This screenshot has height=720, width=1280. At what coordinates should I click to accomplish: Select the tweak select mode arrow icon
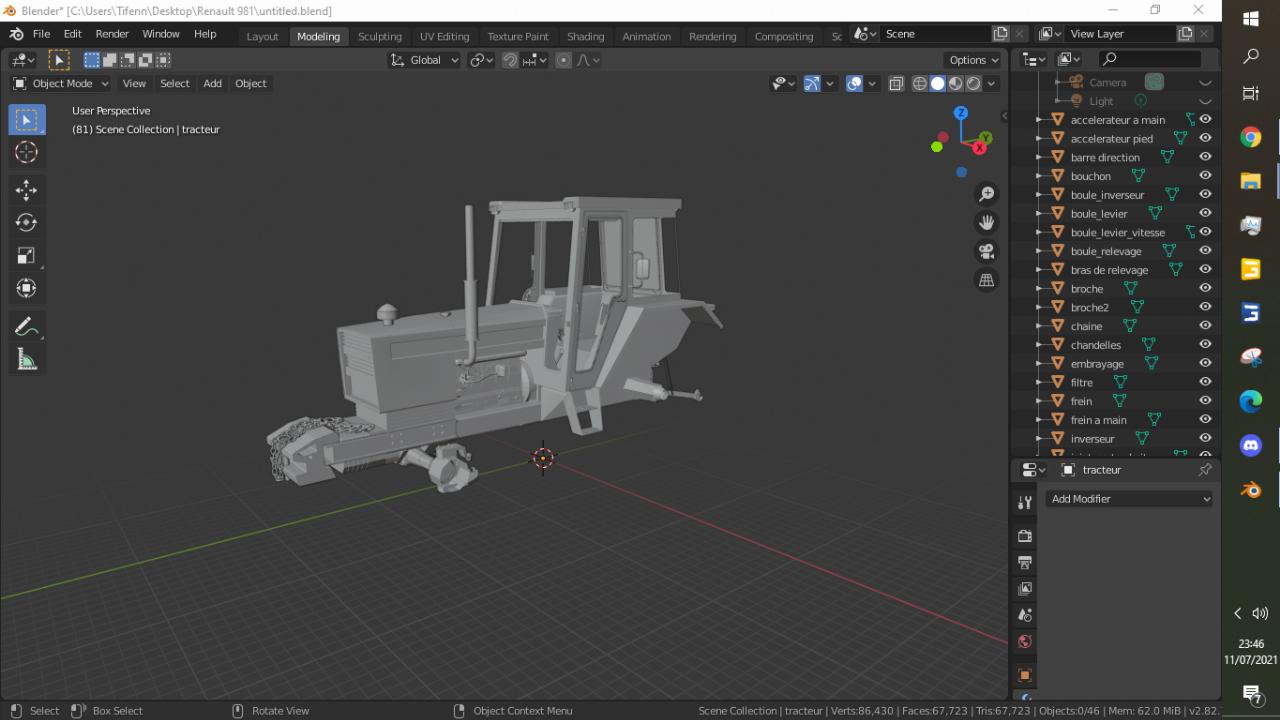[x=59, y=60]
